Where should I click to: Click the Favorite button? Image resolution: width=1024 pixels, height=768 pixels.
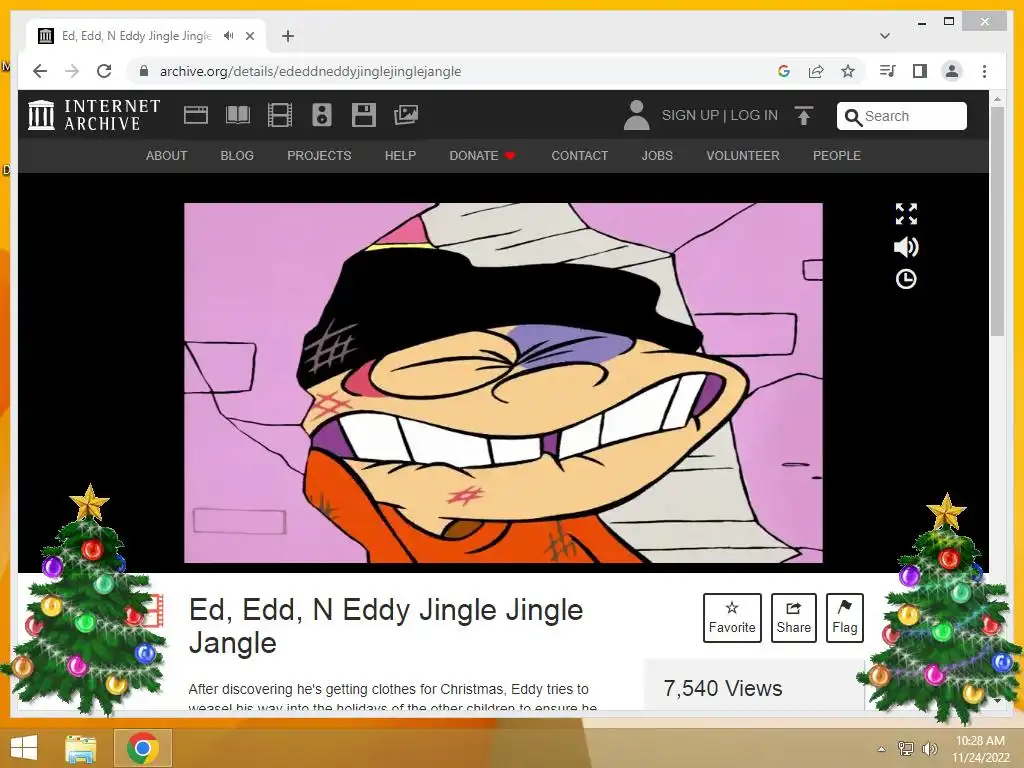tap(732, 618)
